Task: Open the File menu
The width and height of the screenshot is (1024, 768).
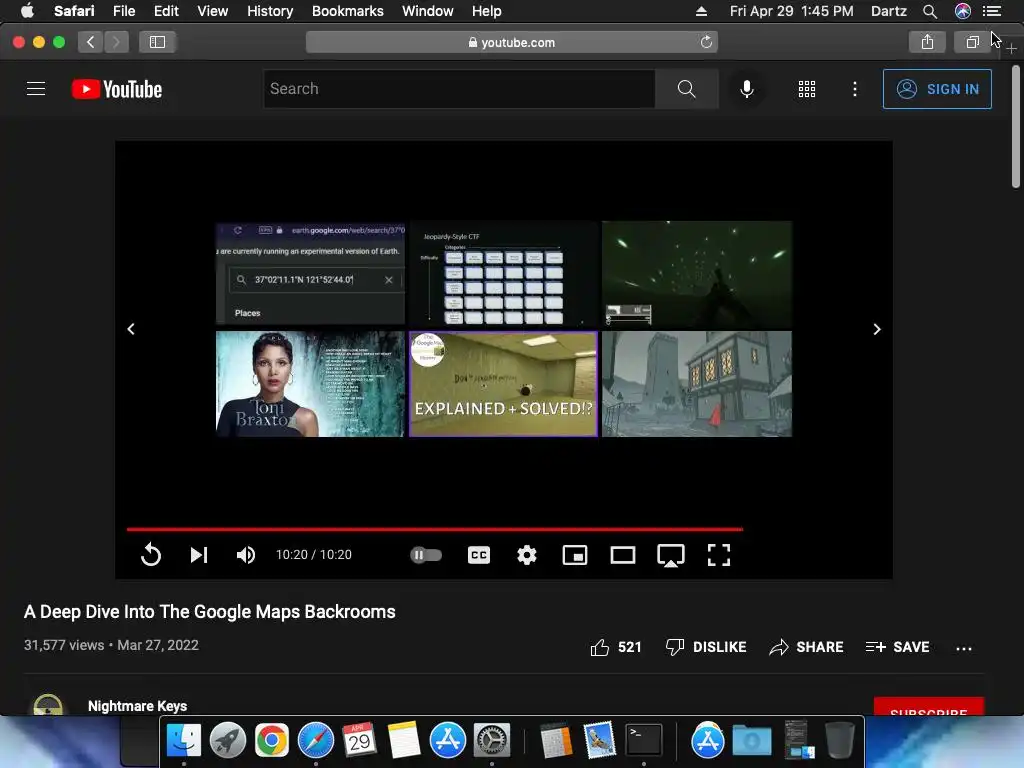Action: pos(123,11)
